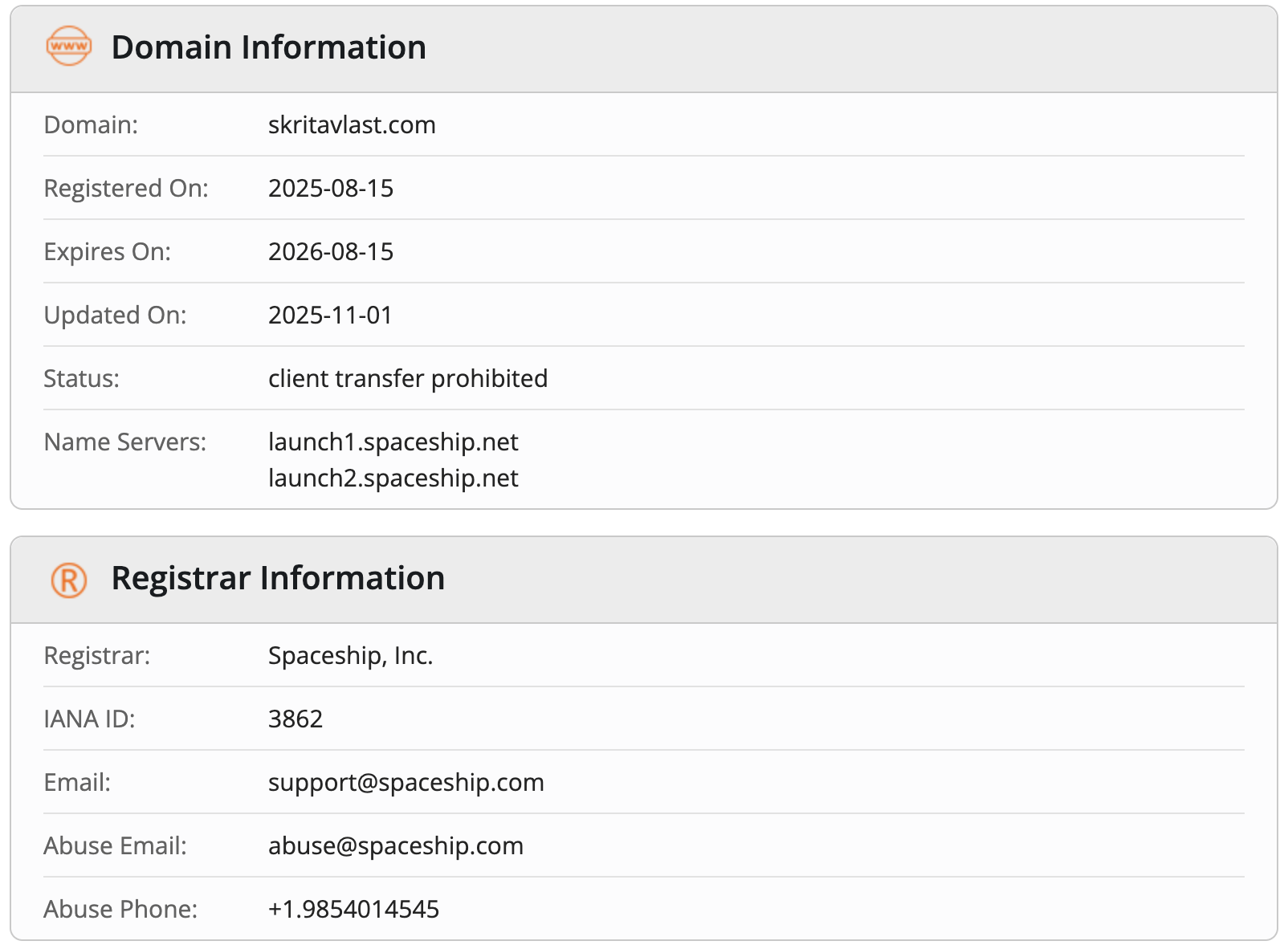Click the Registered On label
The height and width of the screenshot is (949, 1288).
[x=126, y=189]
